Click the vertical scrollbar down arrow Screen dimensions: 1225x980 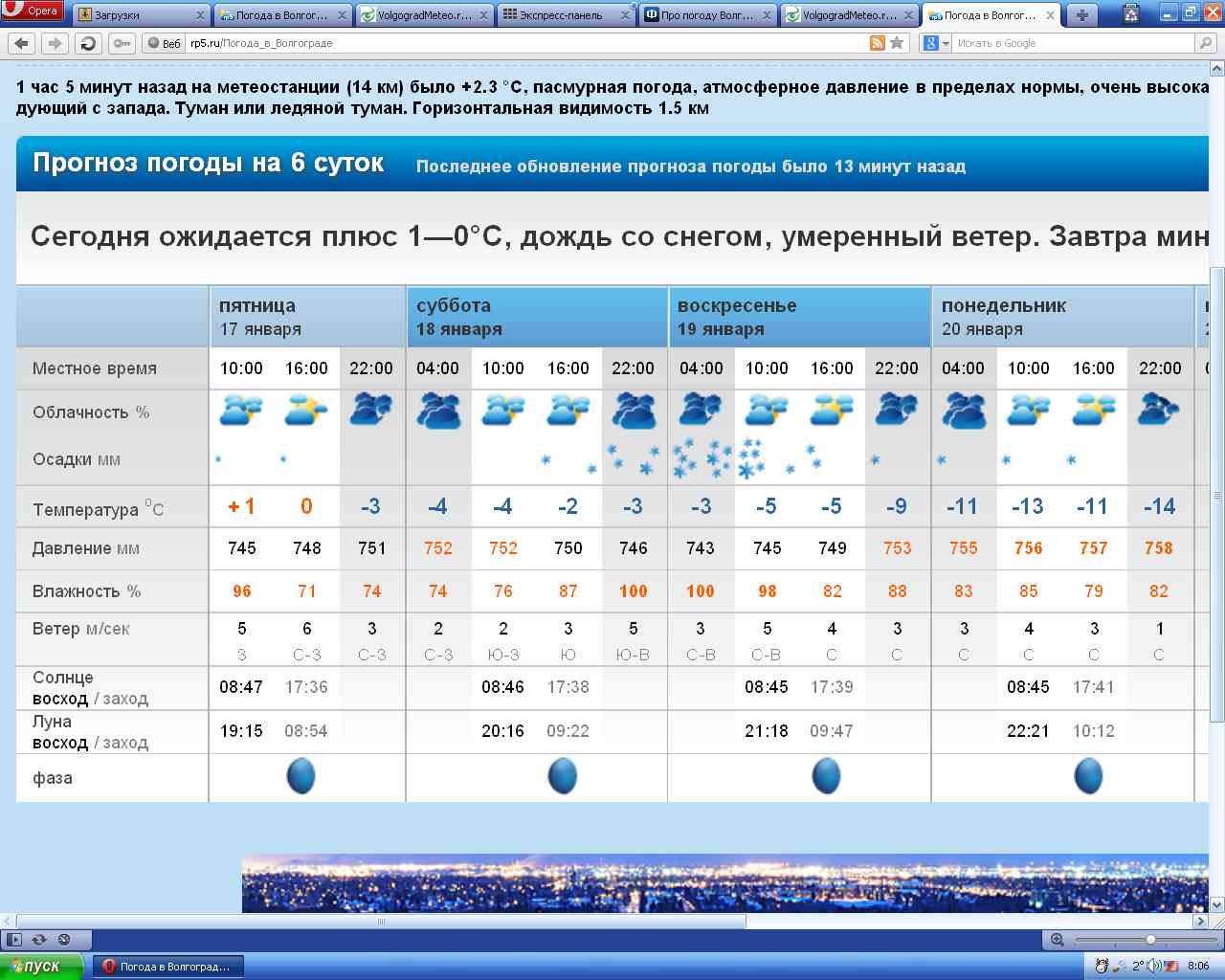point(1216,904)
